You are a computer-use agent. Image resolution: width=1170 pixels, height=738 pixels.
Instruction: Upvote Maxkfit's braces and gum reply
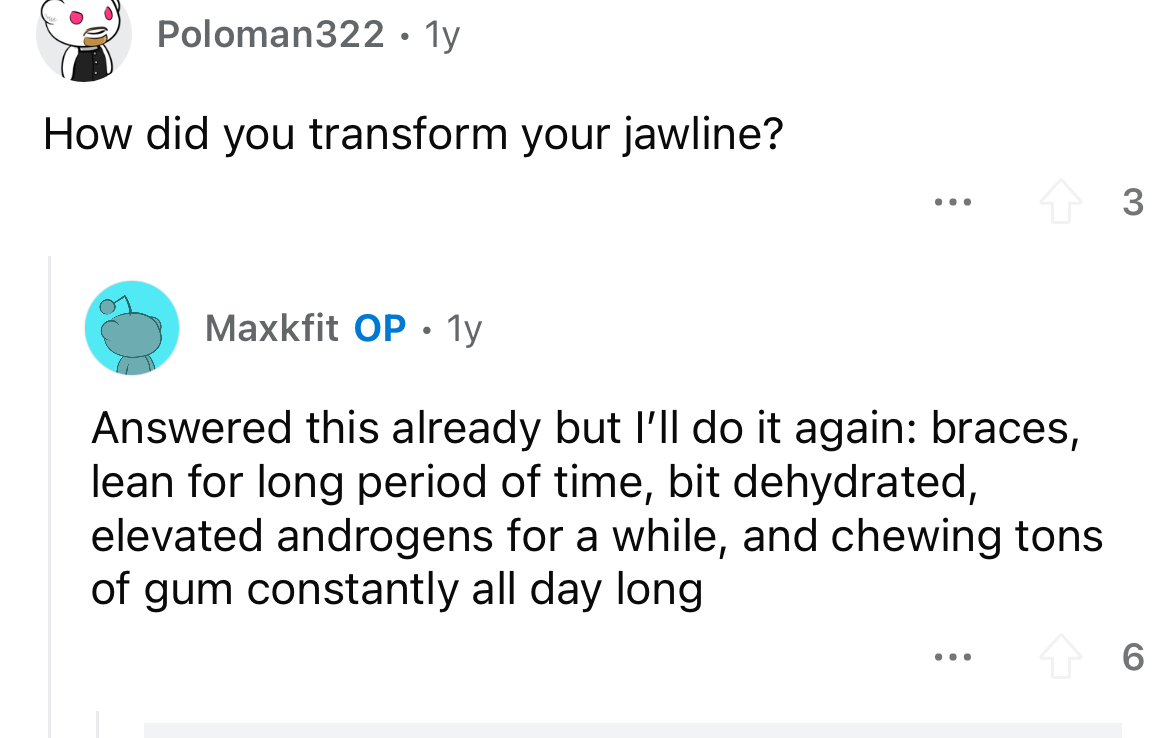pos(1060,657)
